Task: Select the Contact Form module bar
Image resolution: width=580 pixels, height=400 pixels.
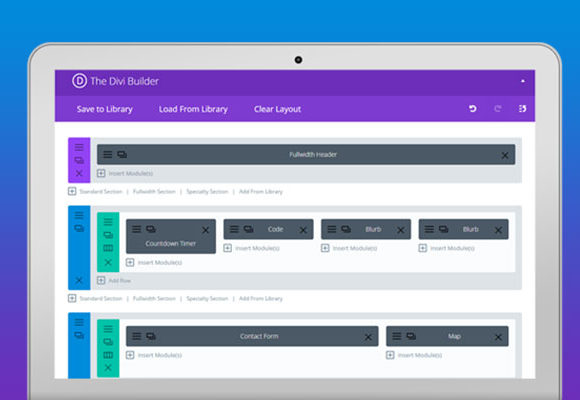Action: click(252, 336)
